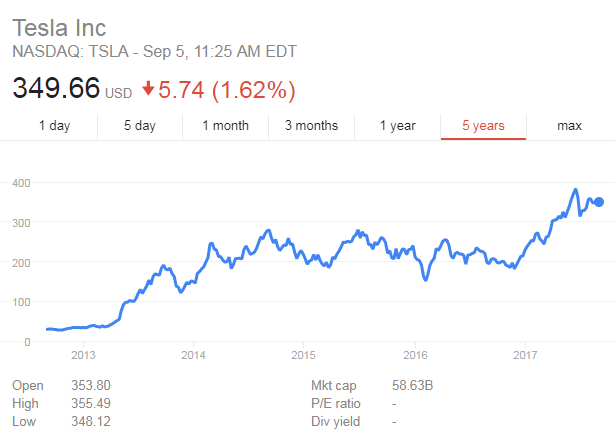The width and height of the screenshot is (615, 439).
Task: Click the NASDAQ: TSLA ticker text
Action: tap(71, 51)
